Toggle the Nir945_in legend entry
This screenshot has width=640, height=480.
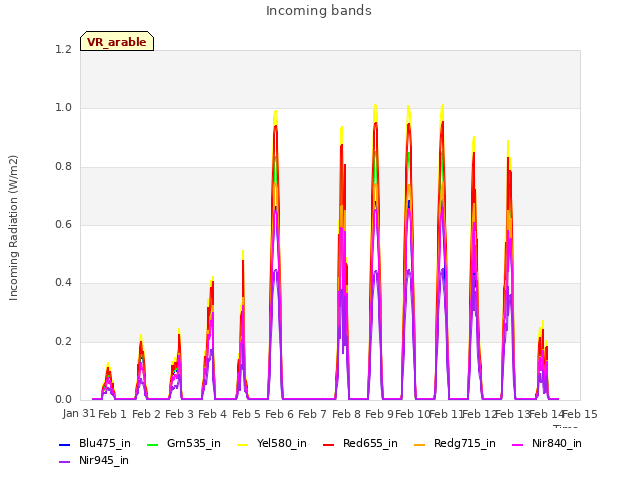(x=94, y=461)
